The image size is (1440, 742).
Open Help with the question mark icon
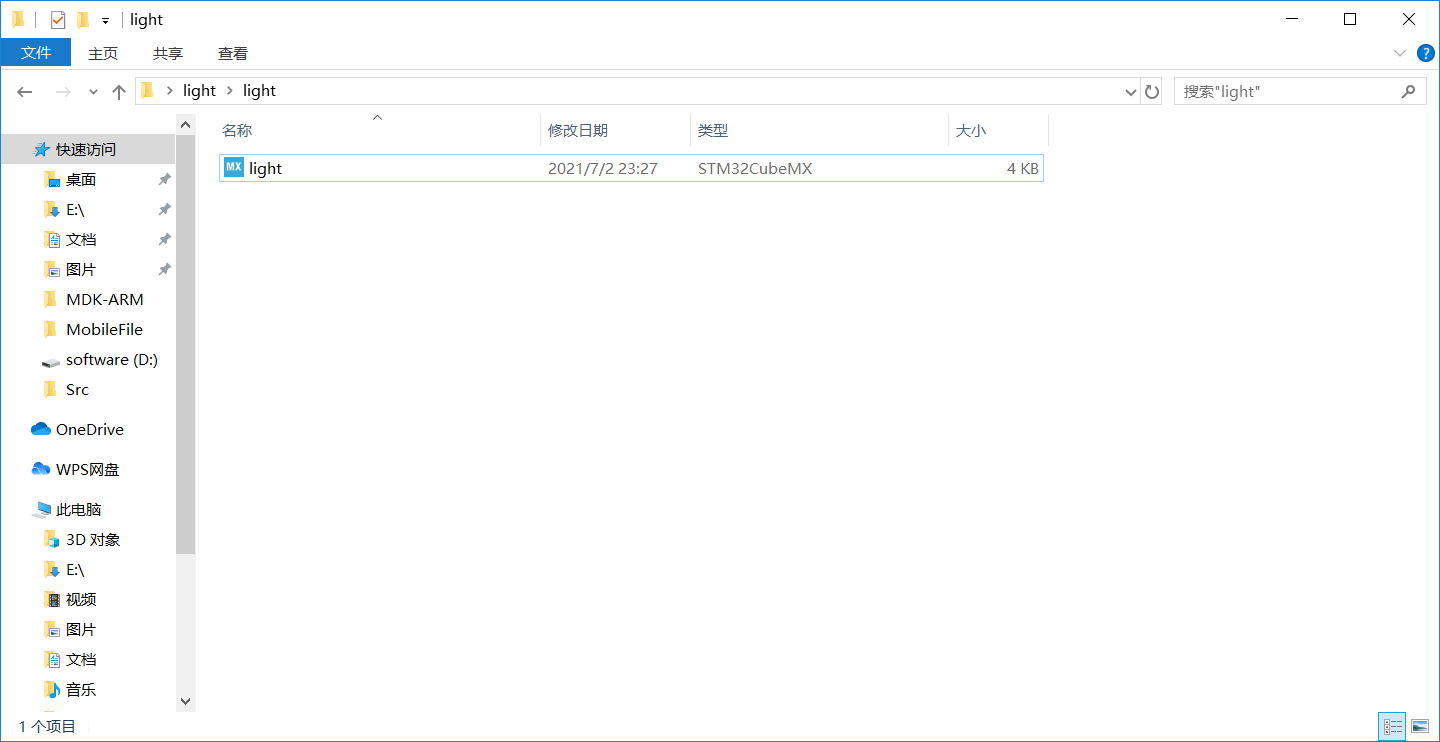[x=1425, y=53]
